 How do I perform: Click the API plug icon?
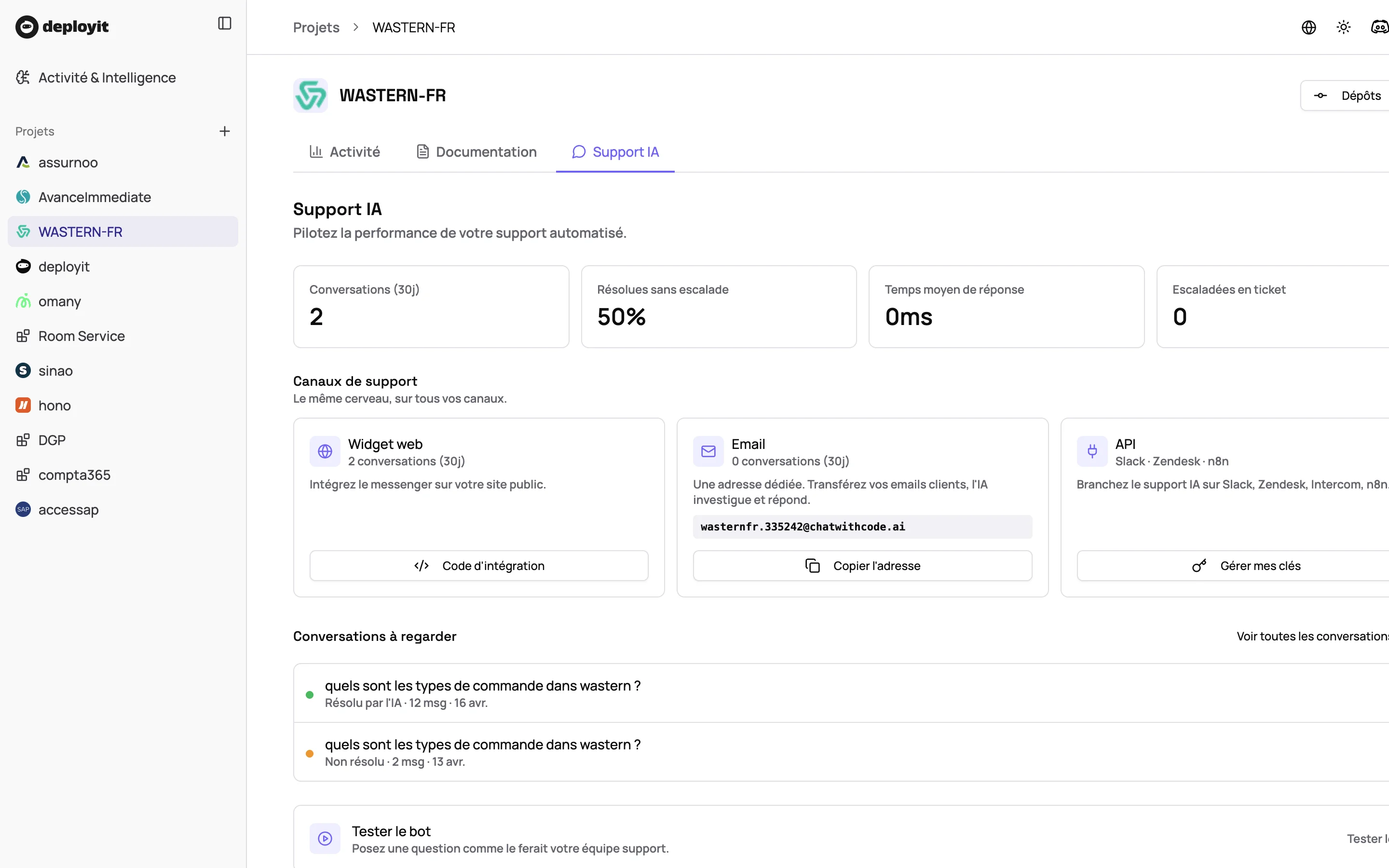pyautogui.click(x=1093, y=451)
